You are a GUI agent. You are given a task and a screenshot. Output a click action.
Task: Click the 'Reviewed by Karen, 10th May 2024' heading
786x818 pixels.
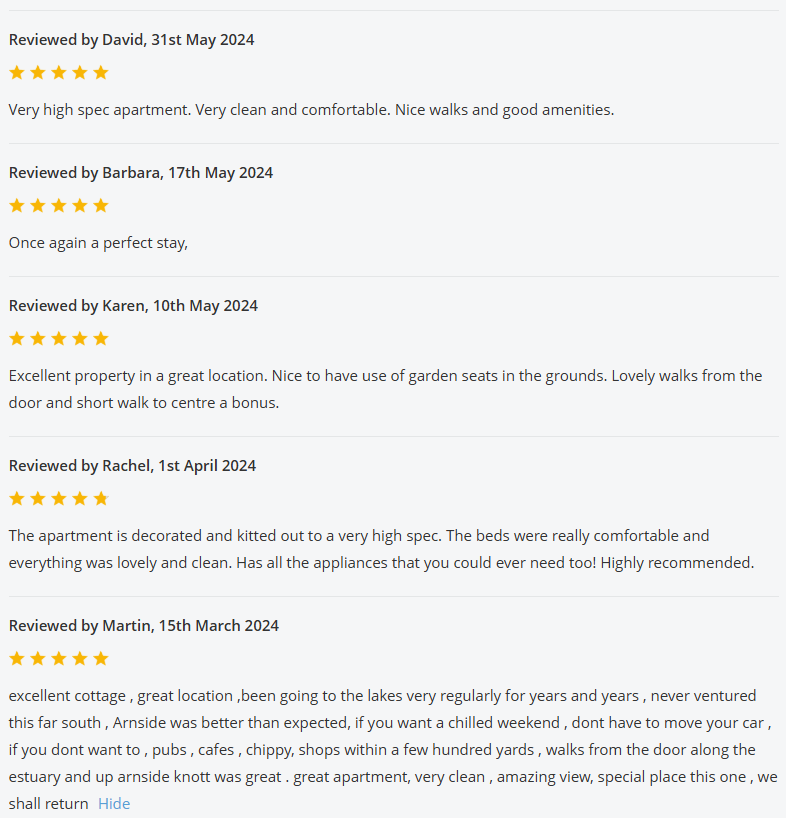133,306
